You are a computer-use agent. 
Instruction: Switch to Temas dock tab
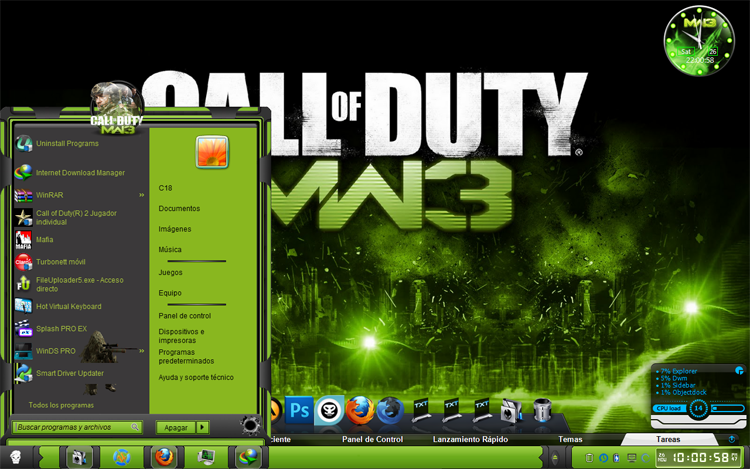coord(570,439)
